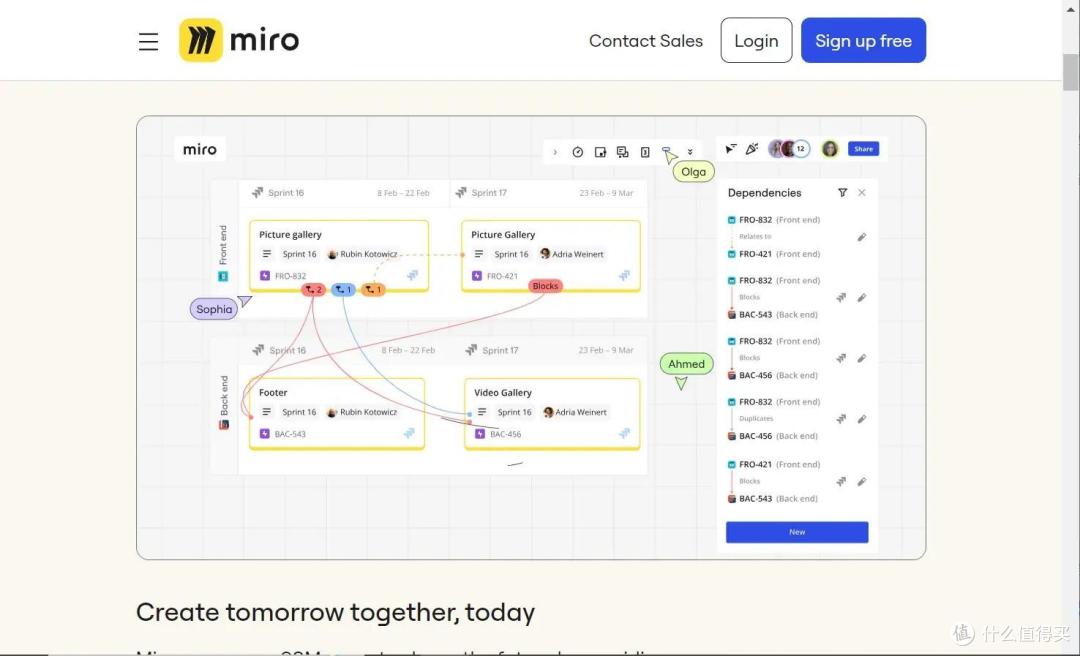Select the sticky note tool icon
This screenshot has width=1080, height=656.
point(600,152)
